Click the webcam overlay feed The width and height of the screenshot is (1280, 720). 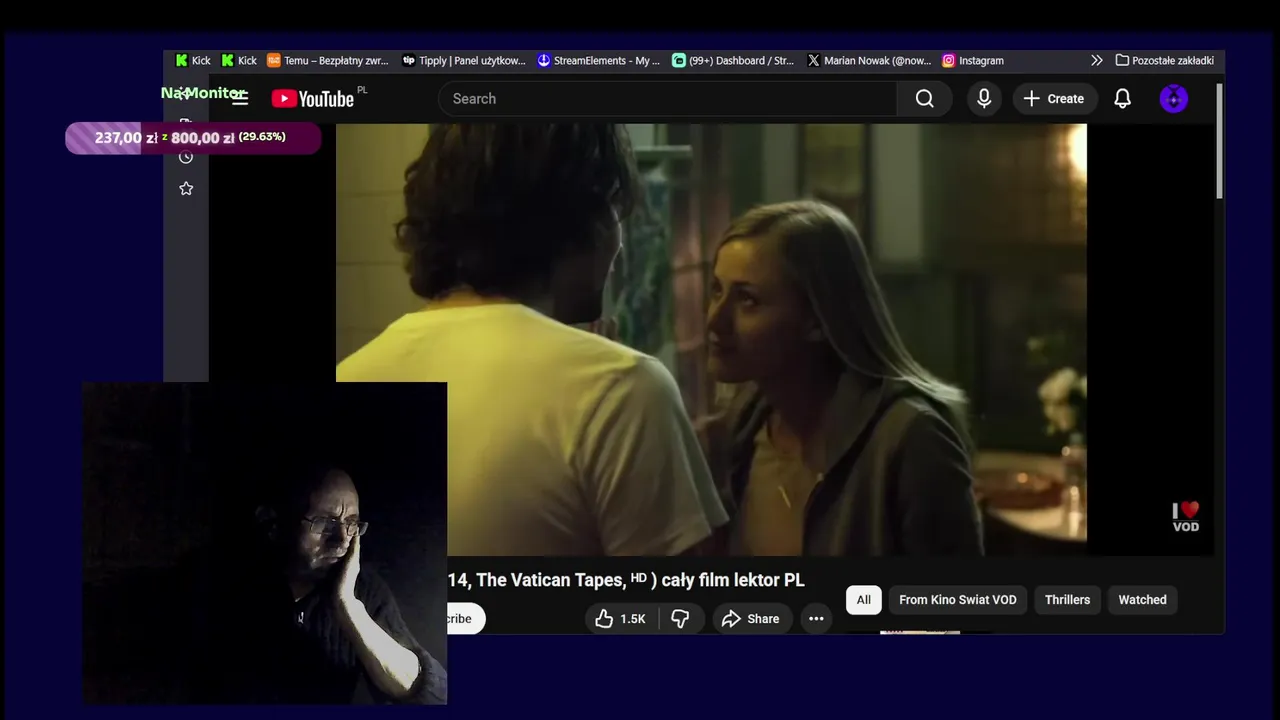[264, 543]
